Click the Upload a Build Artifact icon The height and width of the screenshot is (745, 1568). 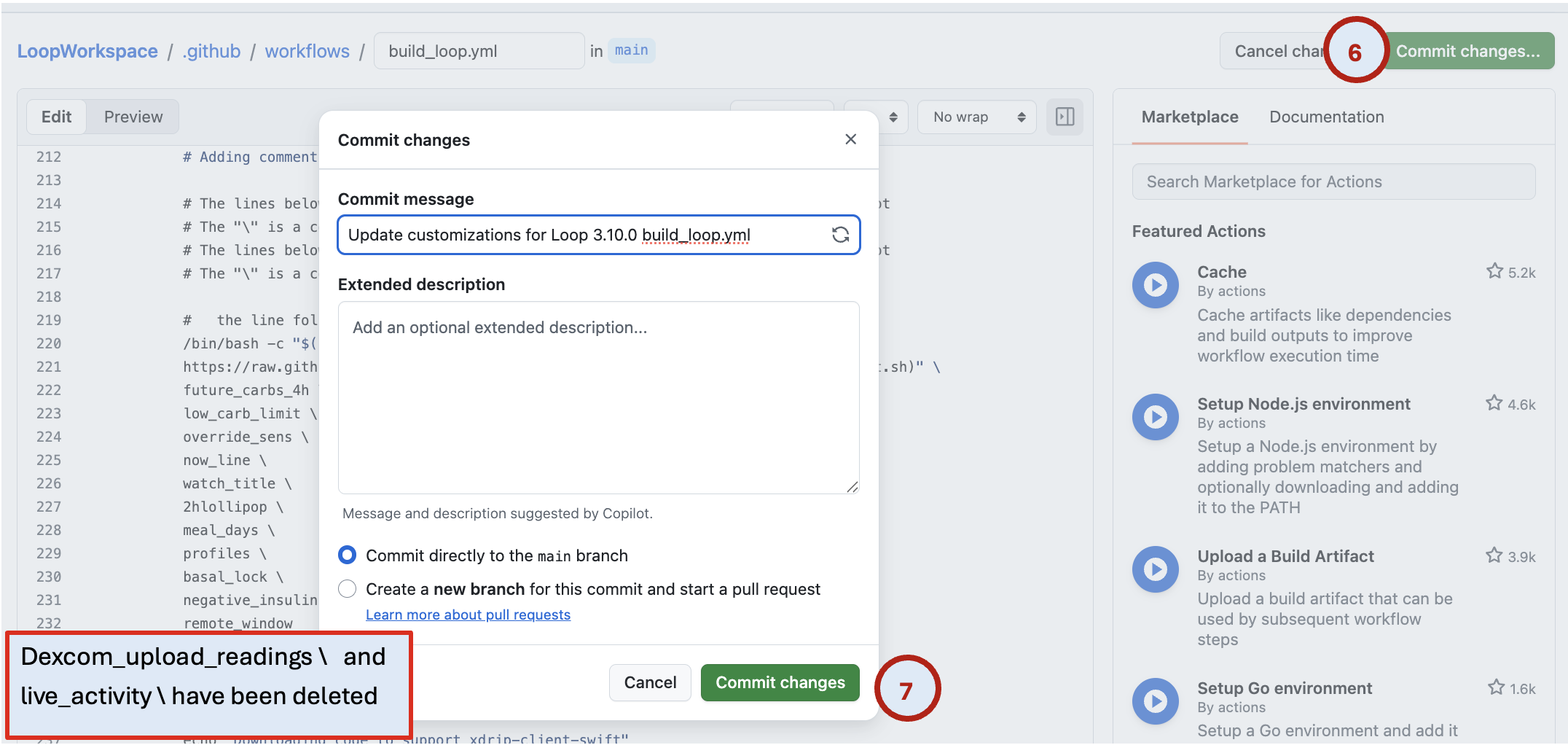[1155, 569]
